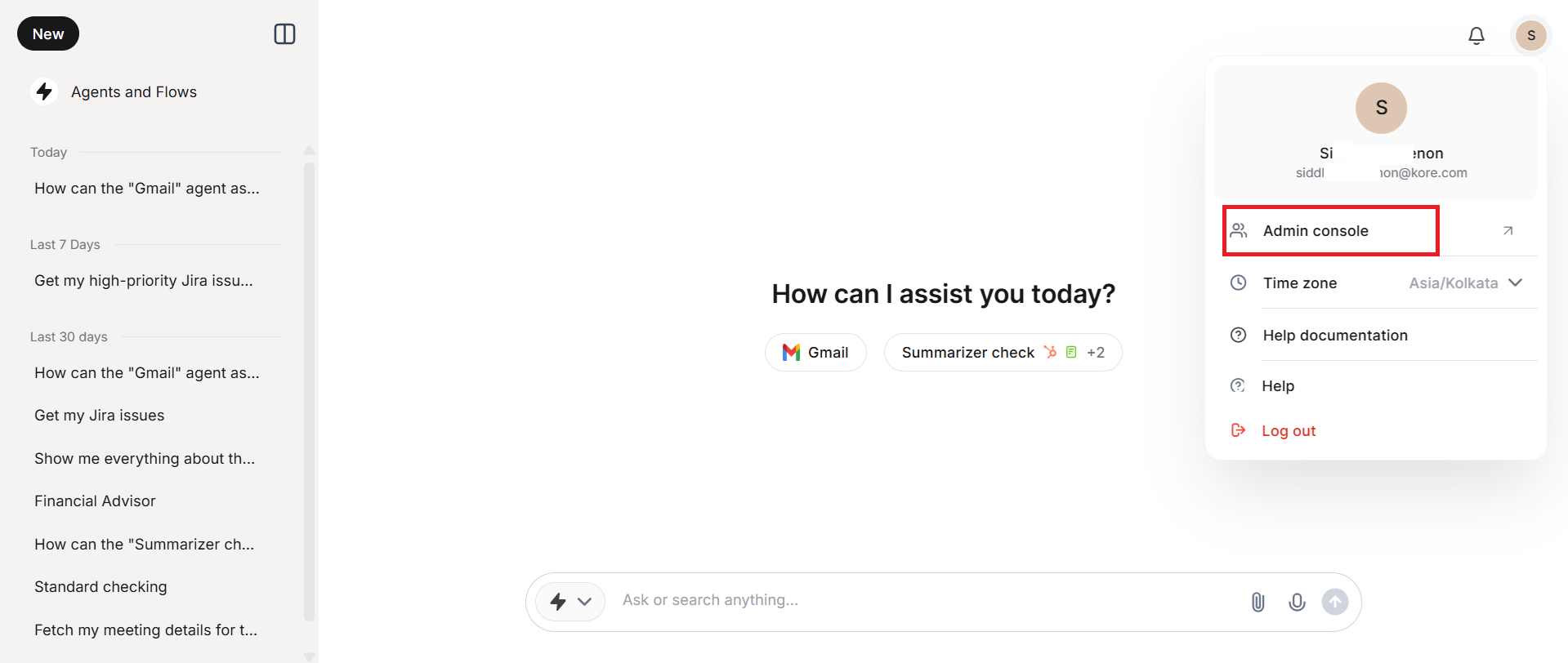The height and width of the screenshot is (663, 1568).
Task: Open Get my Jira issues conversation
Action: (x=99, y=416)
